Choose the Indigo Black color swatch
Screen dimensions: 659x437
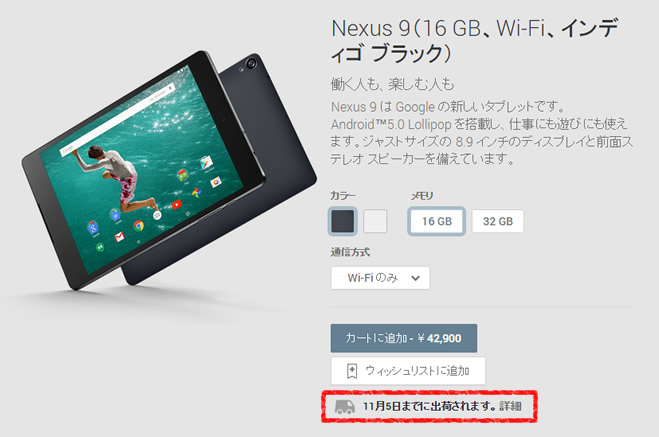tap(343, 221)
